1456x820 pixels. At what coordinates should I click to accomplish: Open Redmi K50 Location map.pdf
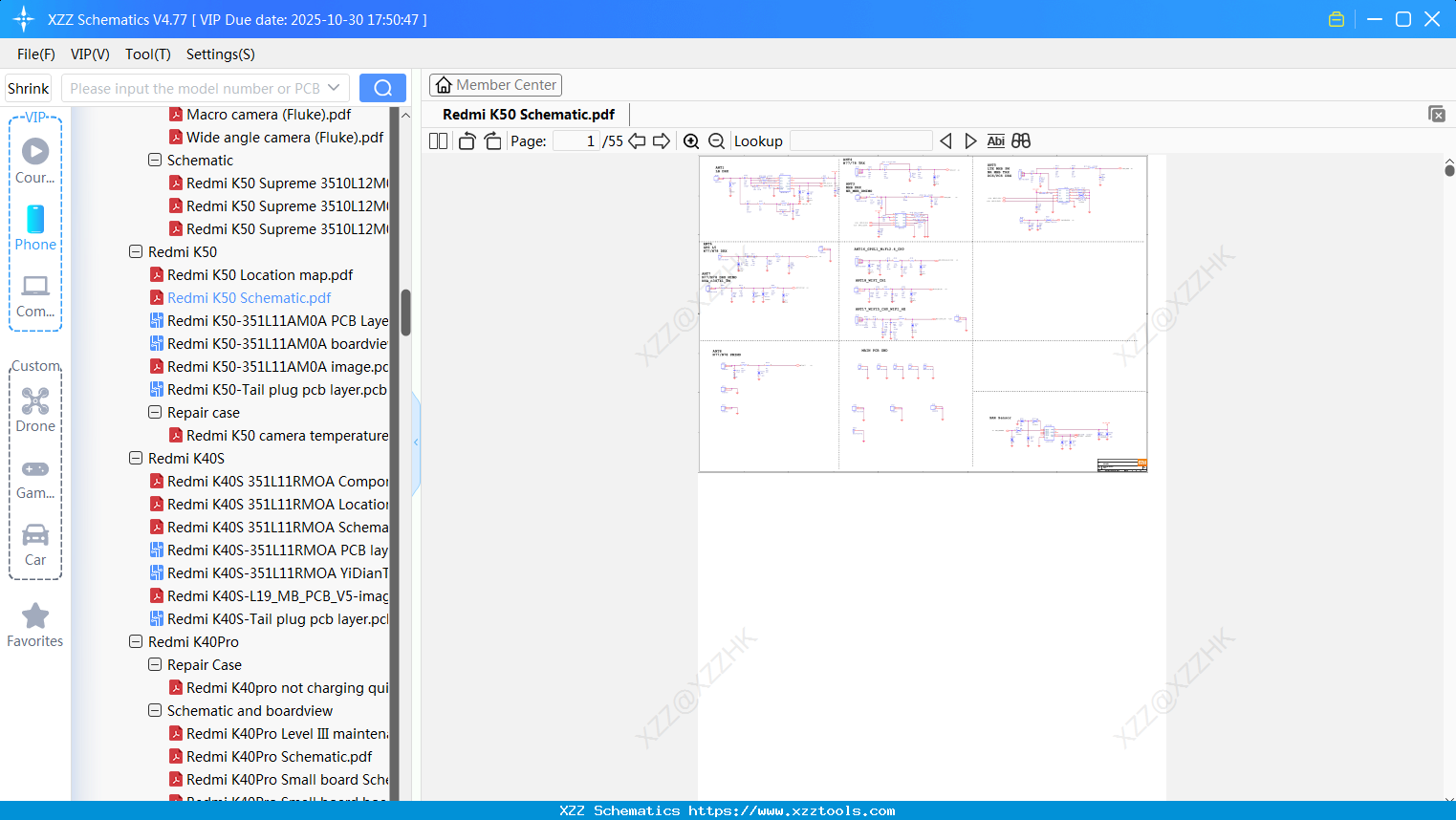250,275
